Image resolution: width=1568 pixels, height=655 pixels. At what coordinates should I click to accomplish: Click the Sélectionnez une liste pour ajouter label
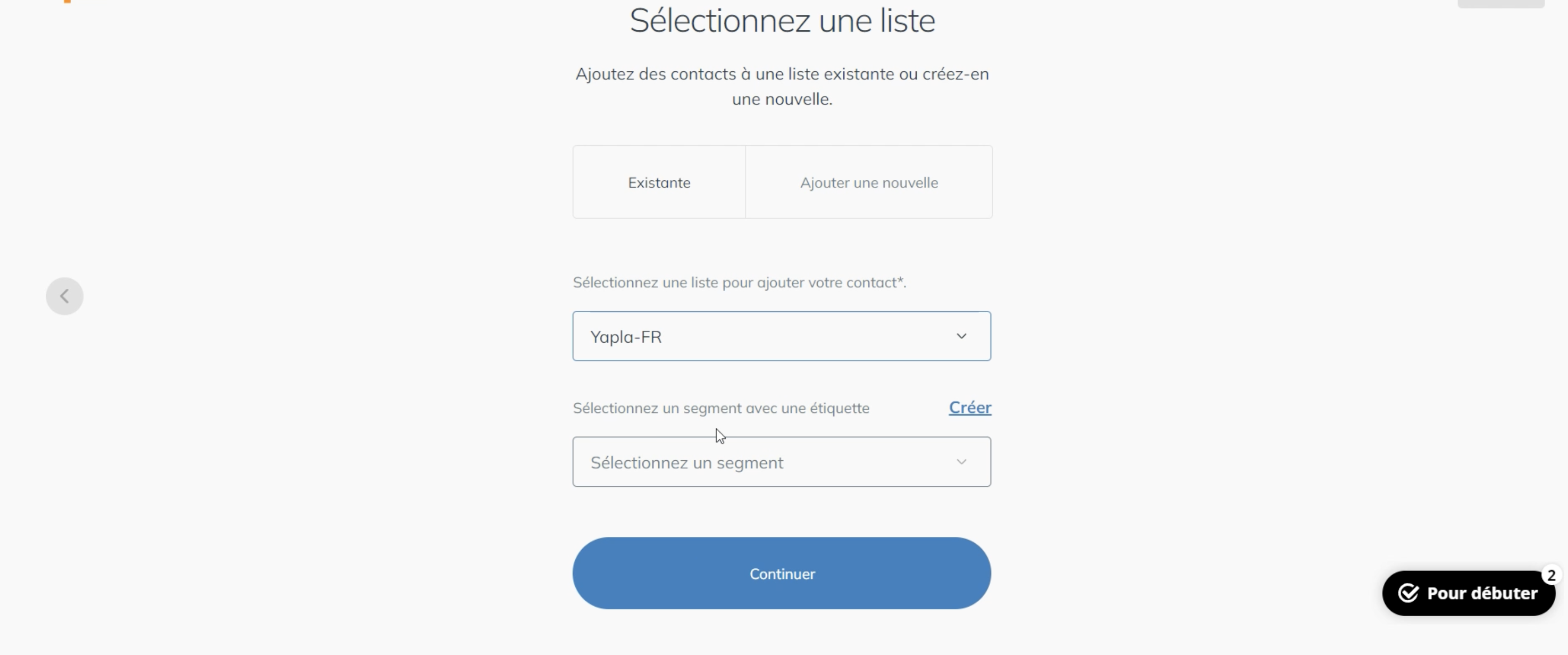[x=740, y=283]
